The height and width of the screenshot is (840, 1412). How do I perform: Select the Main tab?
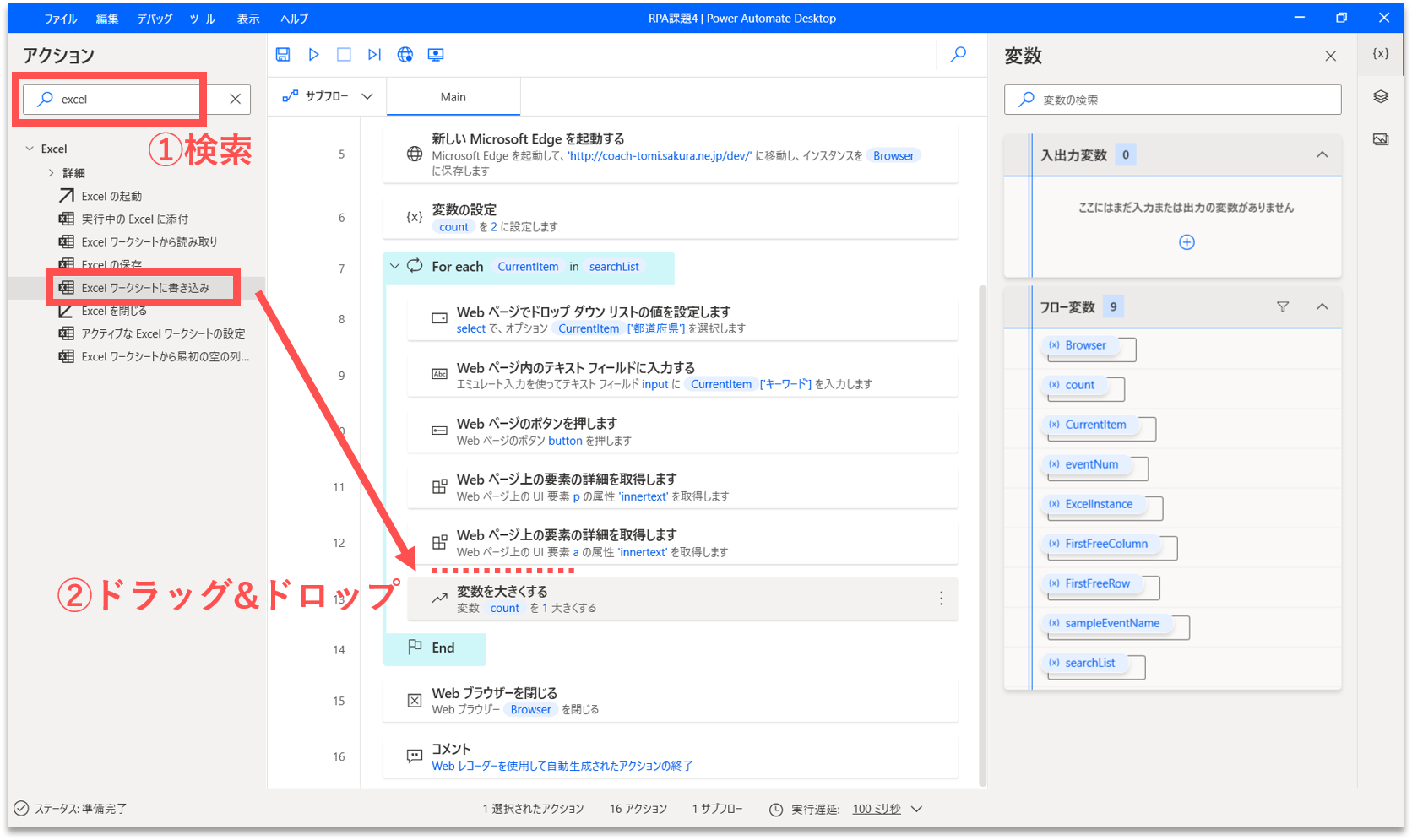[x=453, y=97]
